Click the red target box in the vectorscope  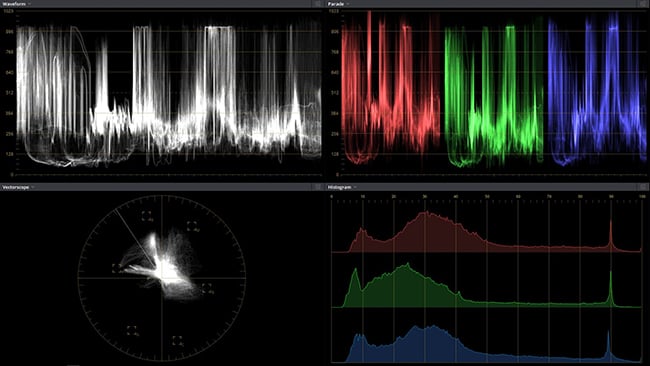point(146,216)
